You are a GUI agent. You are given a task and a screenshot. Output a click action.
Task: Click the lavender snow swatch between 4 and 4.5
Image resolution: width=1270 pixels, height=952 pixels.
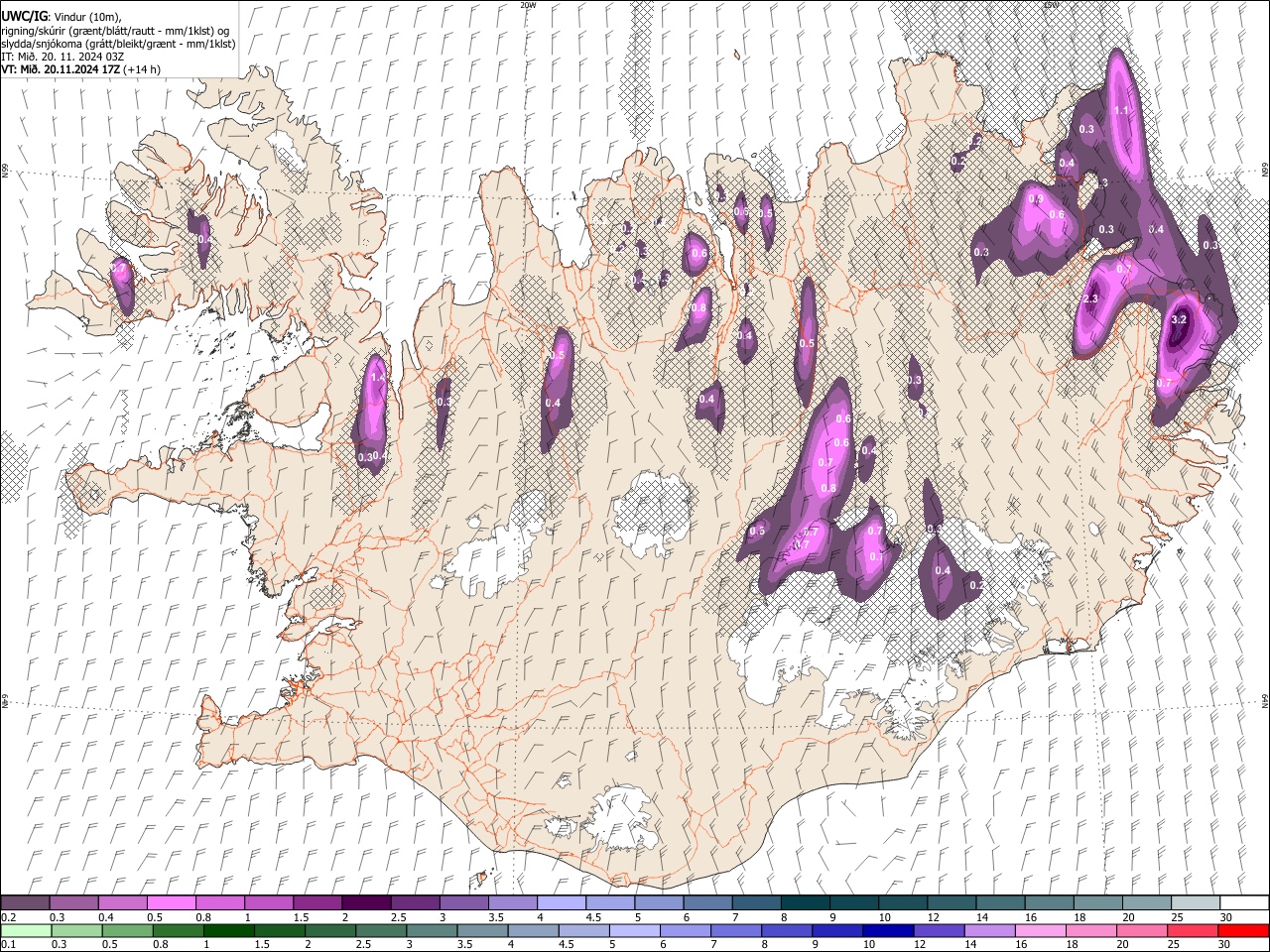pos(561,902)
